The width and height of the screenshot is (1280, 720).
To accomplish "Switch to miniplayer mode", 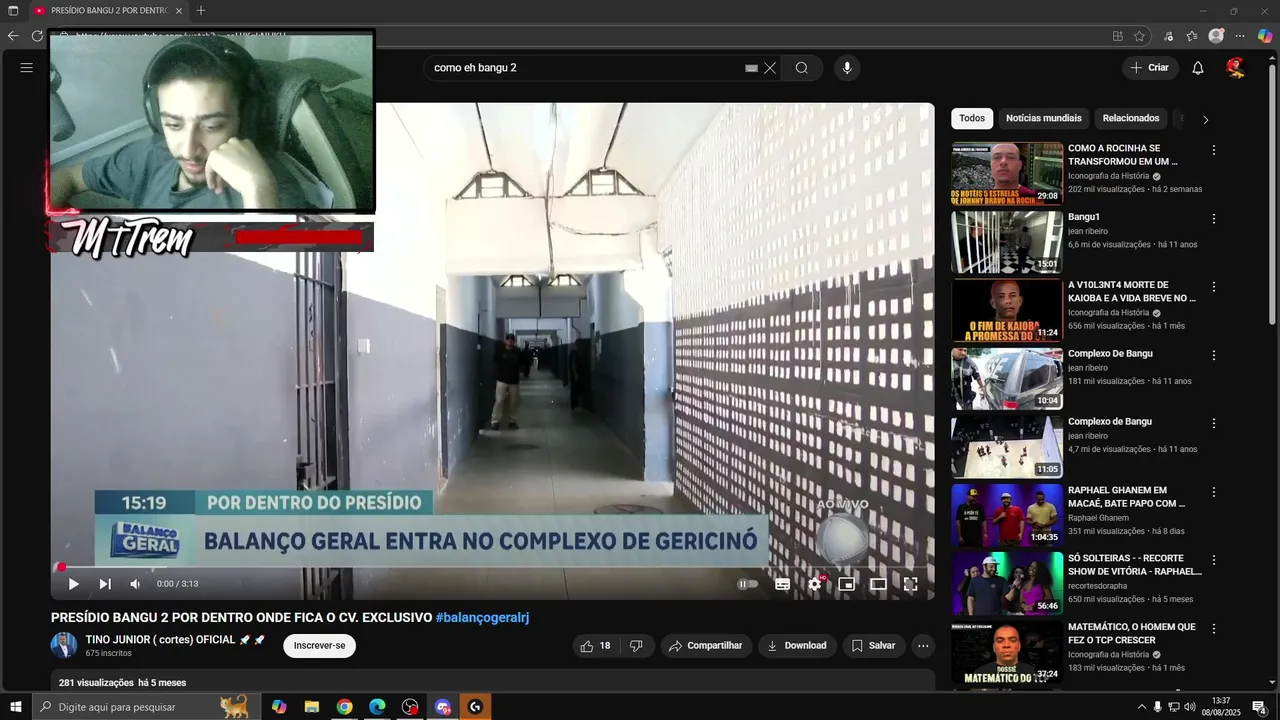I will click(x=847, y=584).
